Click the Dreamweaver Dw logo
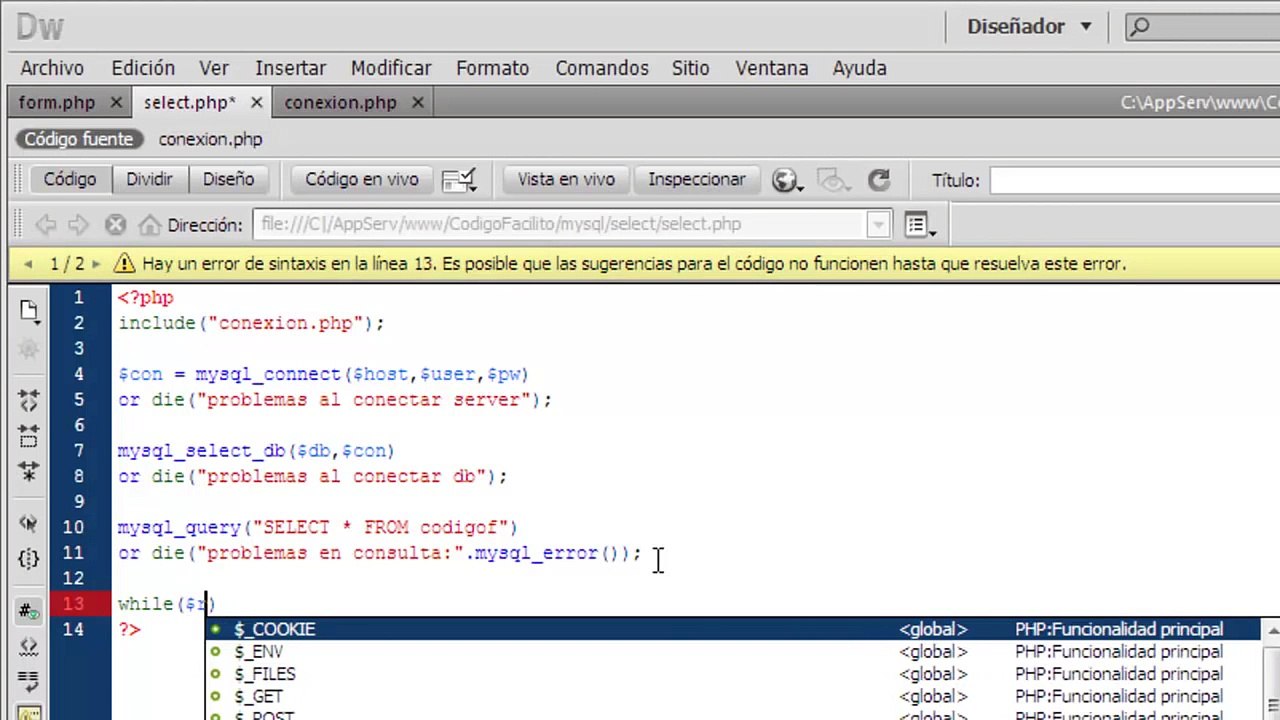 tap(40, 27)
